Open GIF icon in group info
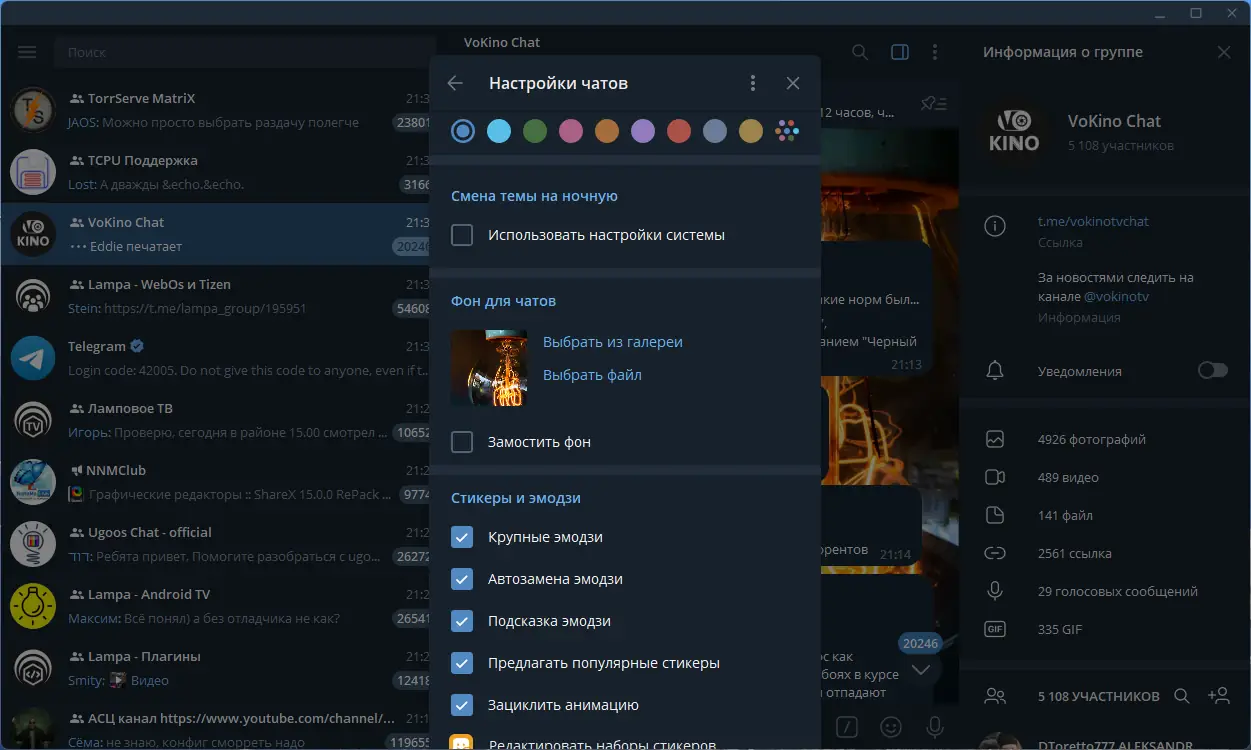 click(x=995, y=629)
